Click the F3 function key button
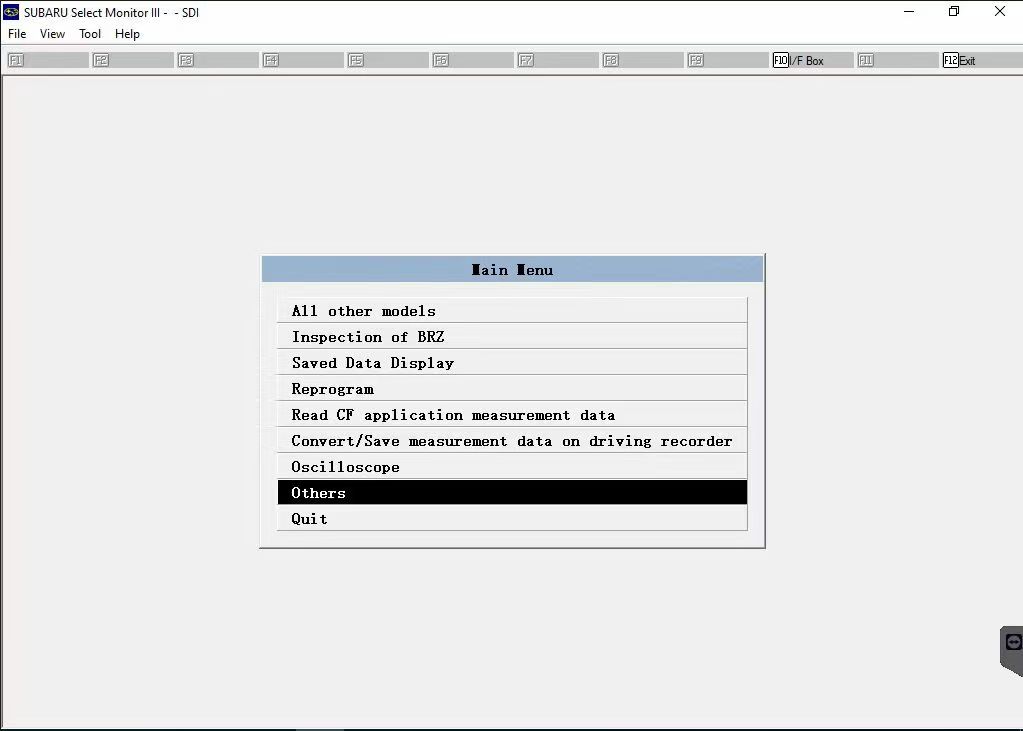This screenshot has width=1023, height=731. point(217,61)
